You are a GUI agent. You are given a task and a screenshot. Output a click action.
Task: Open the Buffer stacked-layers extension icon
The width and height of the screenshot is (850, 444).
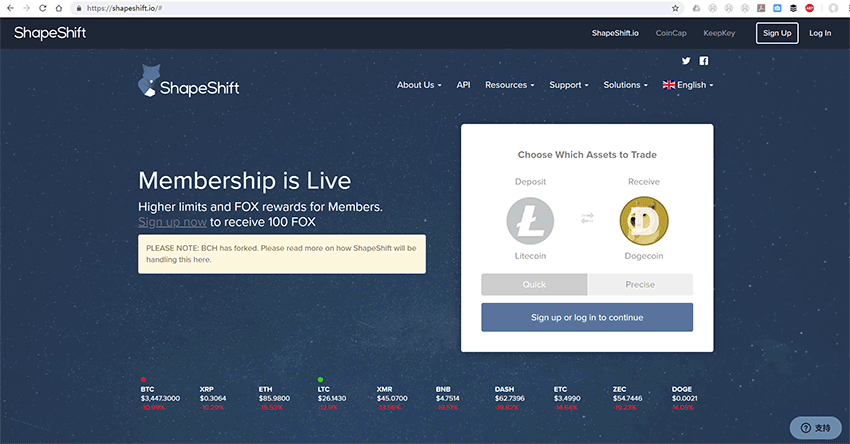(793, 8)
